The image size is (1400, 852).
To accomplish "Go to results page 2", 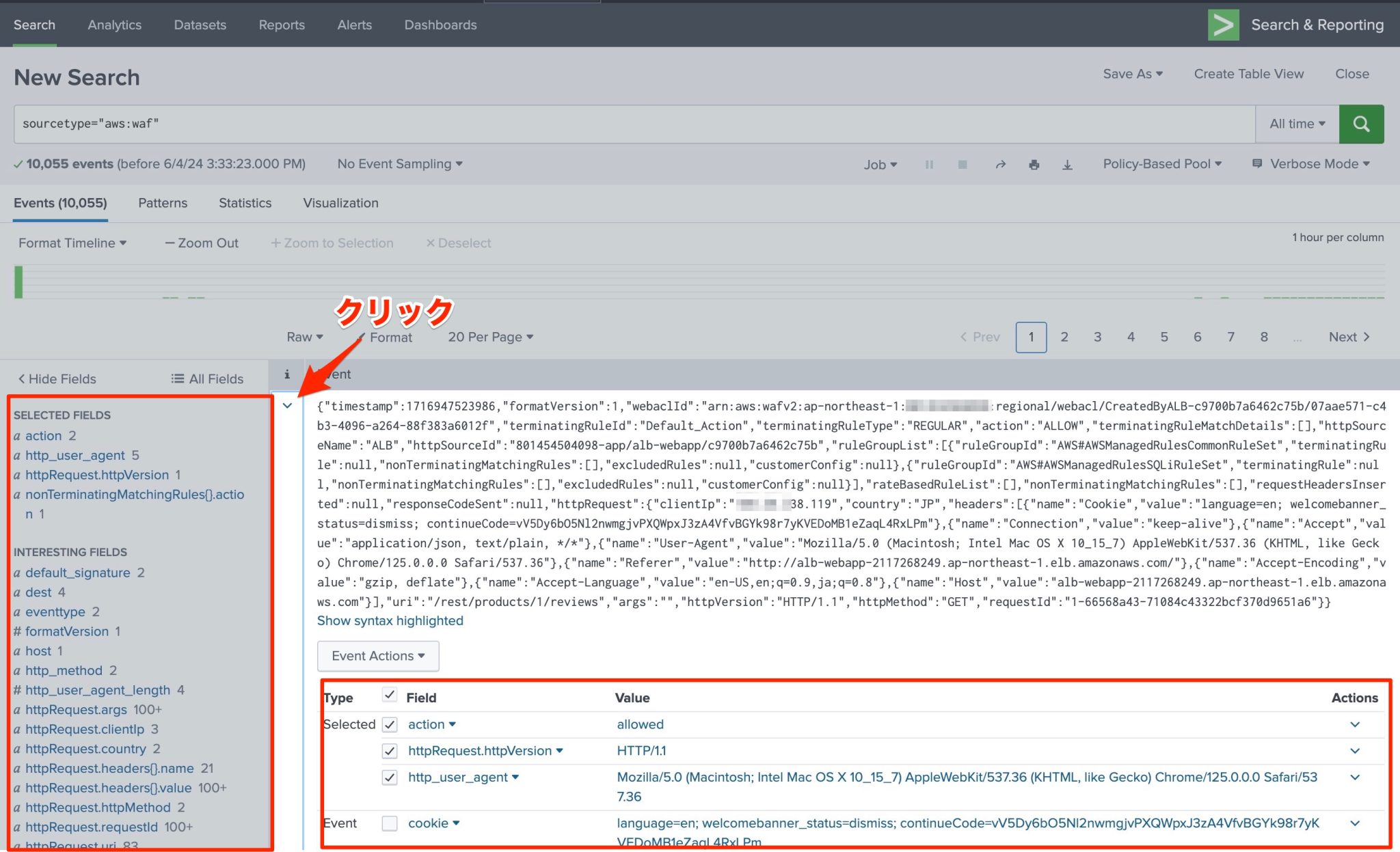I will click(x=1064, y=336).
